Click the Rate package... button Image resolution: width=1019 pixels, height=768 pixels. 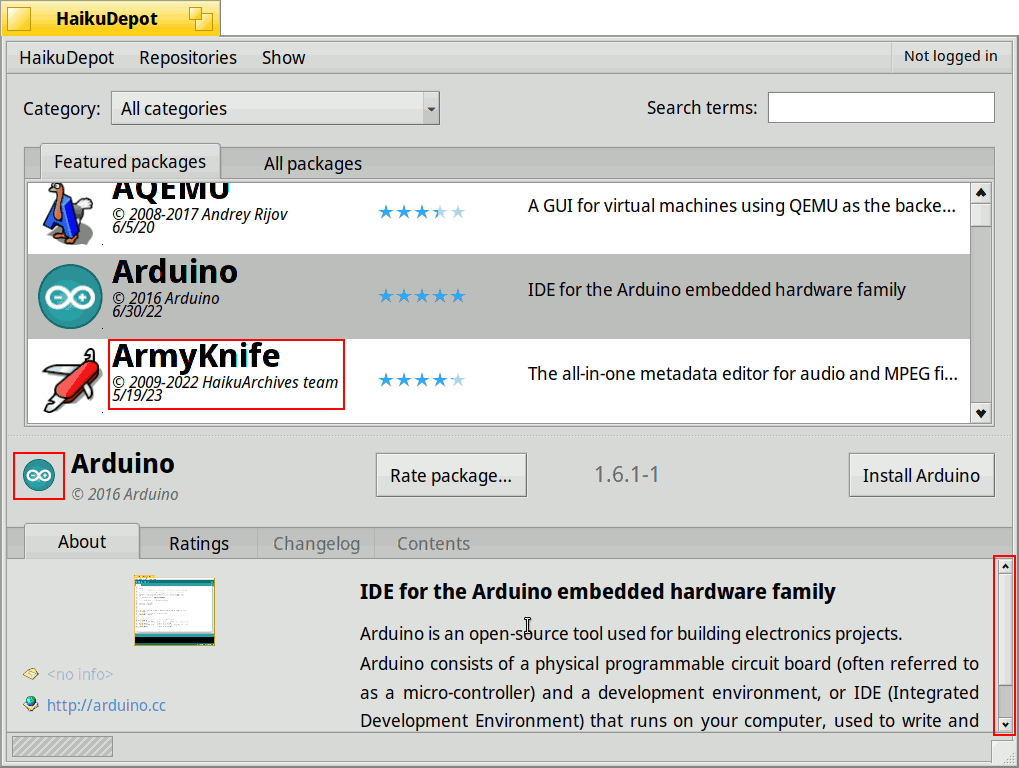[451, 476]
